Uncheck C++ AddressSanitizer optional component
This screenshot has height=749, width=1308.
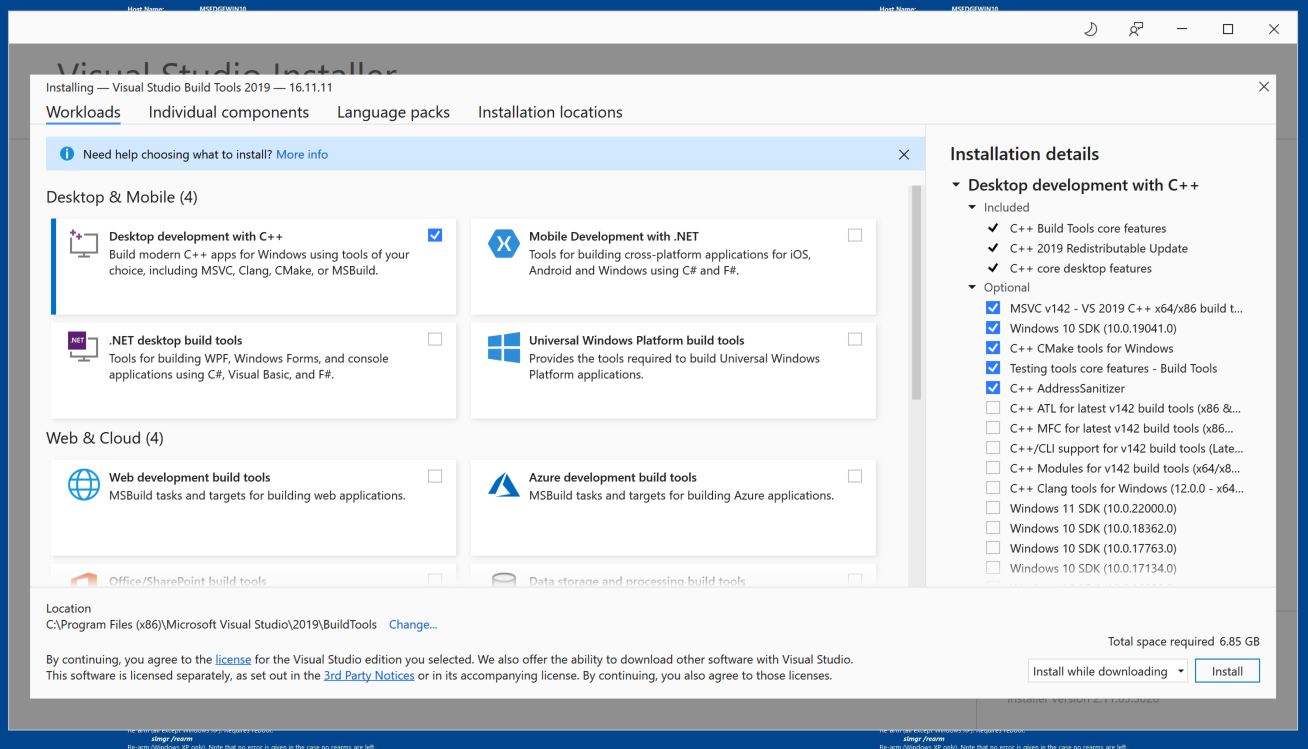click(x=993, y=388)
